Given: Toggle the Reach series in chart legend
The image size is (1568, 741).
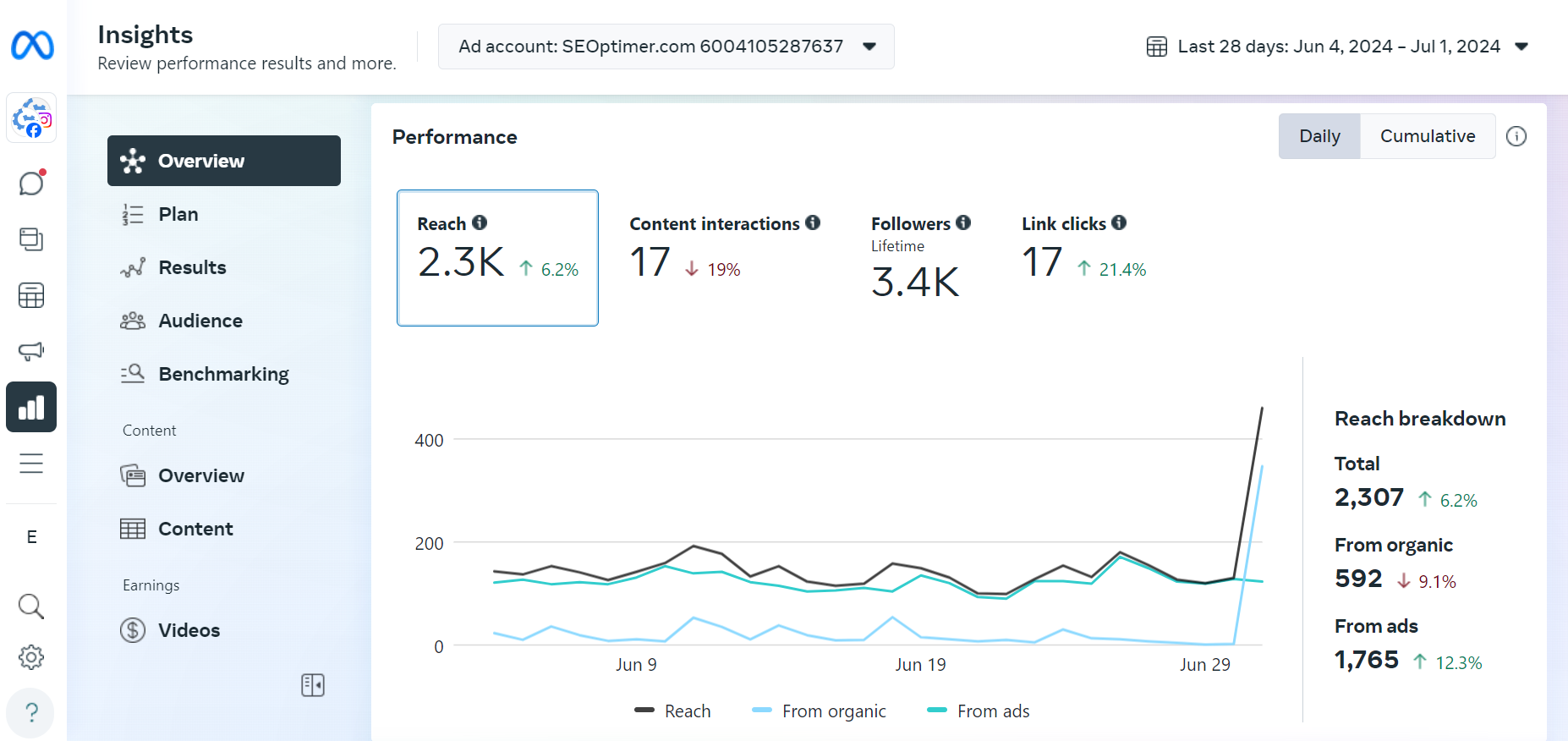Looking at the screenshot, I should pos(673,711).
